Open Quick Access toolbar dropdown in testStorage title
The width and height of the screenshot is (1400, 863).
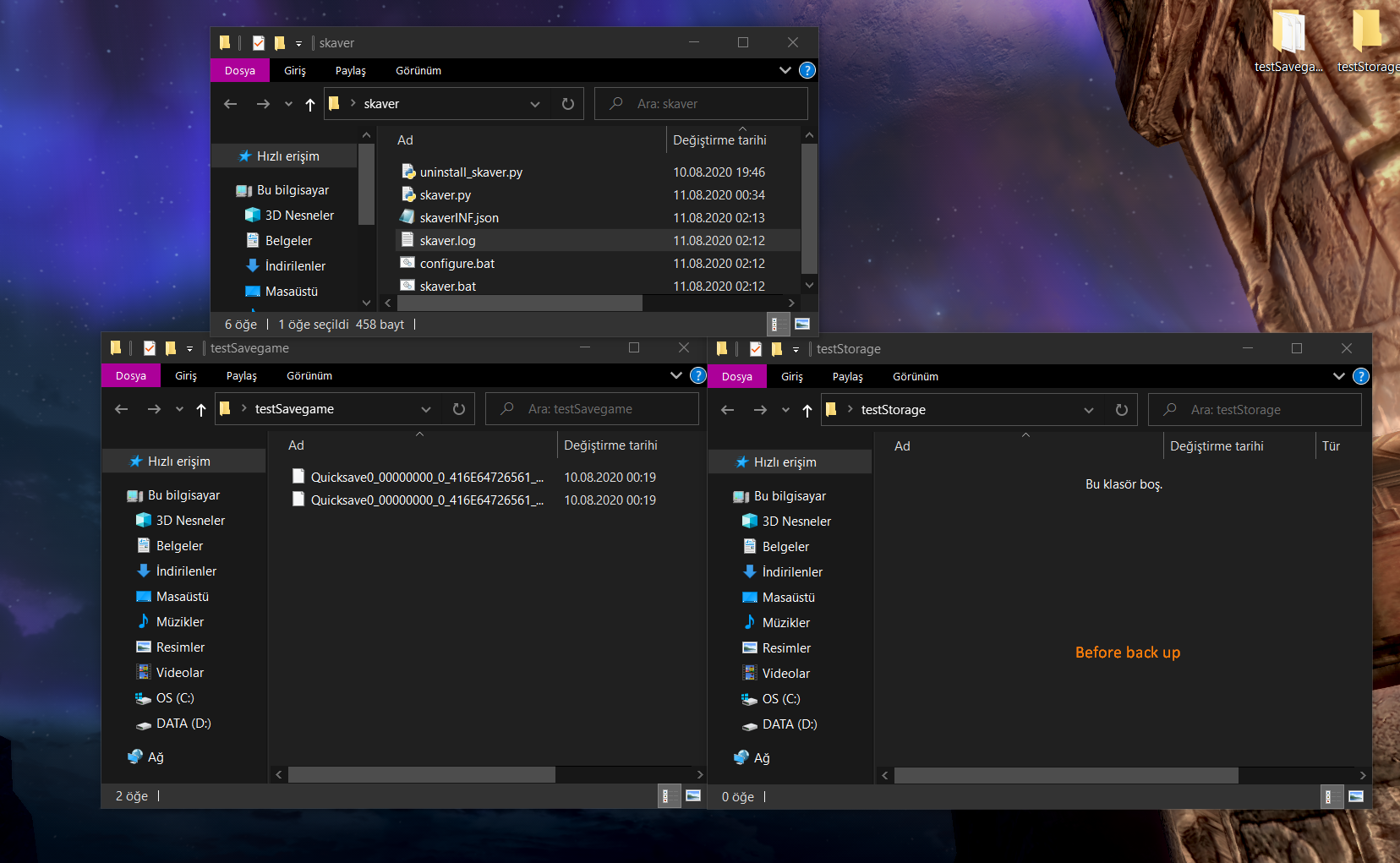coord(796,349)
